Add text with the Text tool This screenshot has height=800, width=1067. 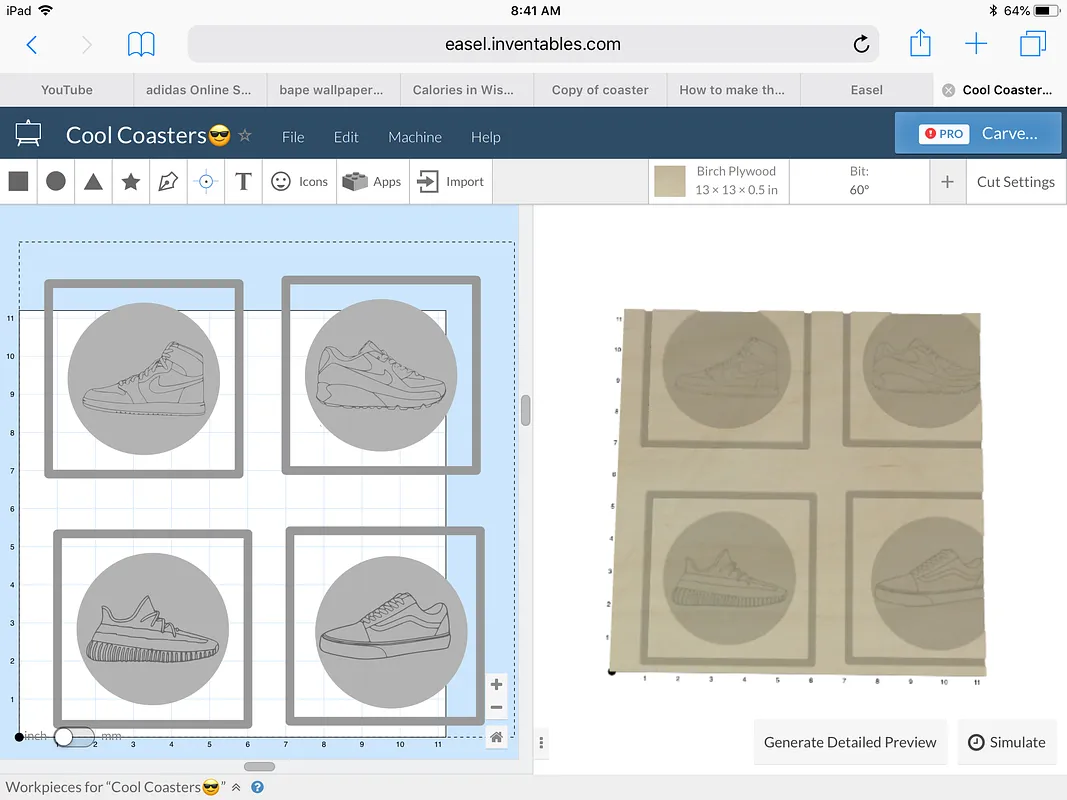[243, 181]
